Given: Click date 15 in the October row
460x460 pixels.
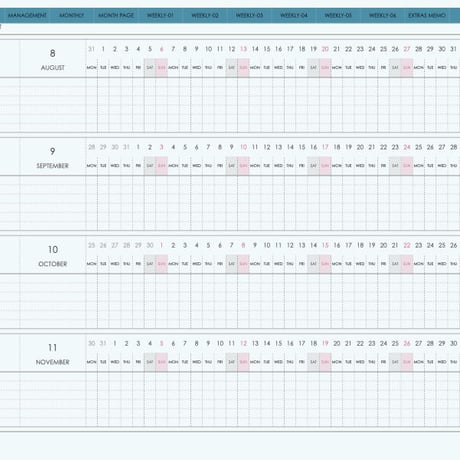Looking at the screenshot, I should [325, 246].
